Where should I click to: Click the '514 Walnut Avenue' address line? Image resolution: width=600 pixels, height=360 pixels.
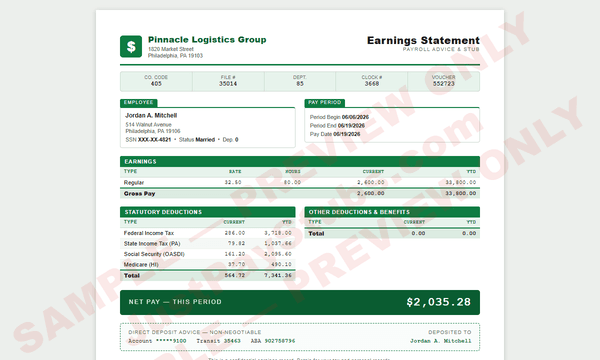148,124
